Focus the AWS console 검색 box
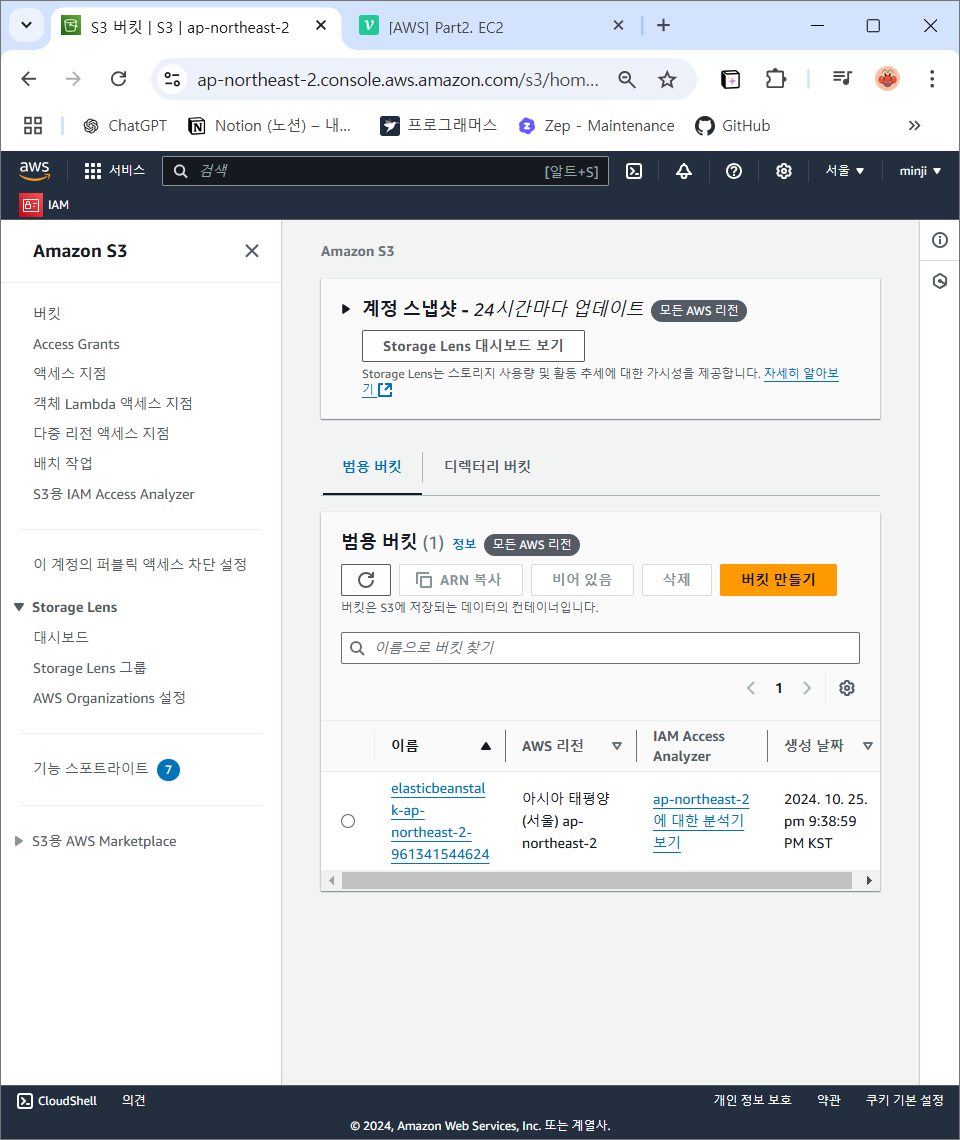The width and height of the screenshot is (960, 1140). click(385, 171)
